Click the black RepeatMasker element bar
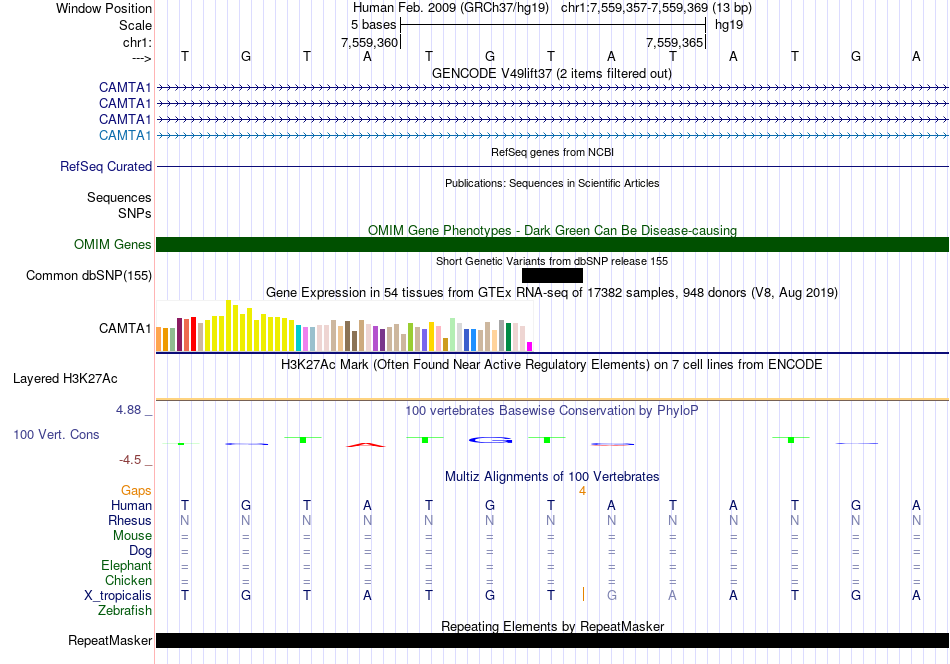 552,640
